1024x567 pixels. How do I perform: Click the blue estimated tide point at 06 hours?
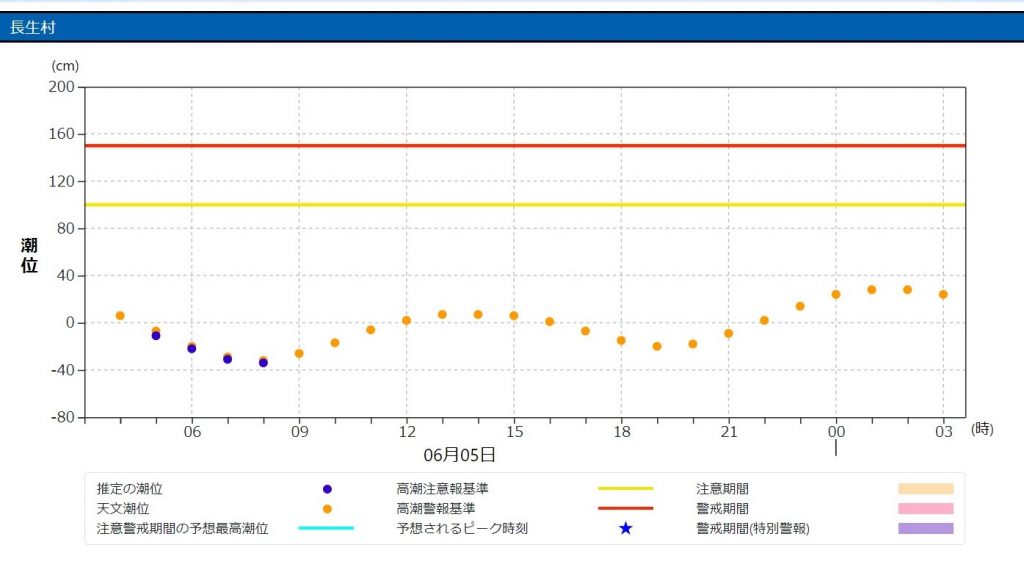coord(191,349)
